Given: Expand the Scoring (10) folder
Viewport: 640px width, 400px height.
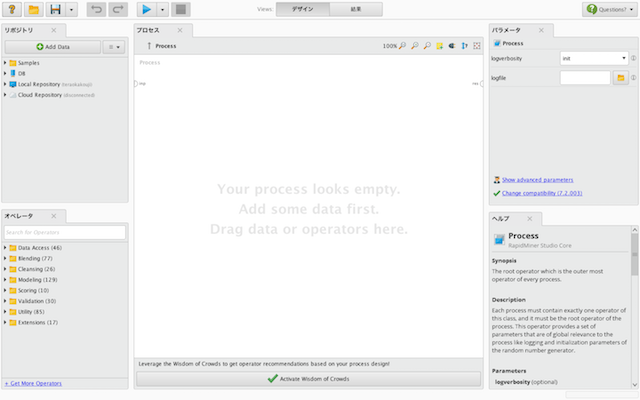Looking at the screenshot, I should coord(5,290).
